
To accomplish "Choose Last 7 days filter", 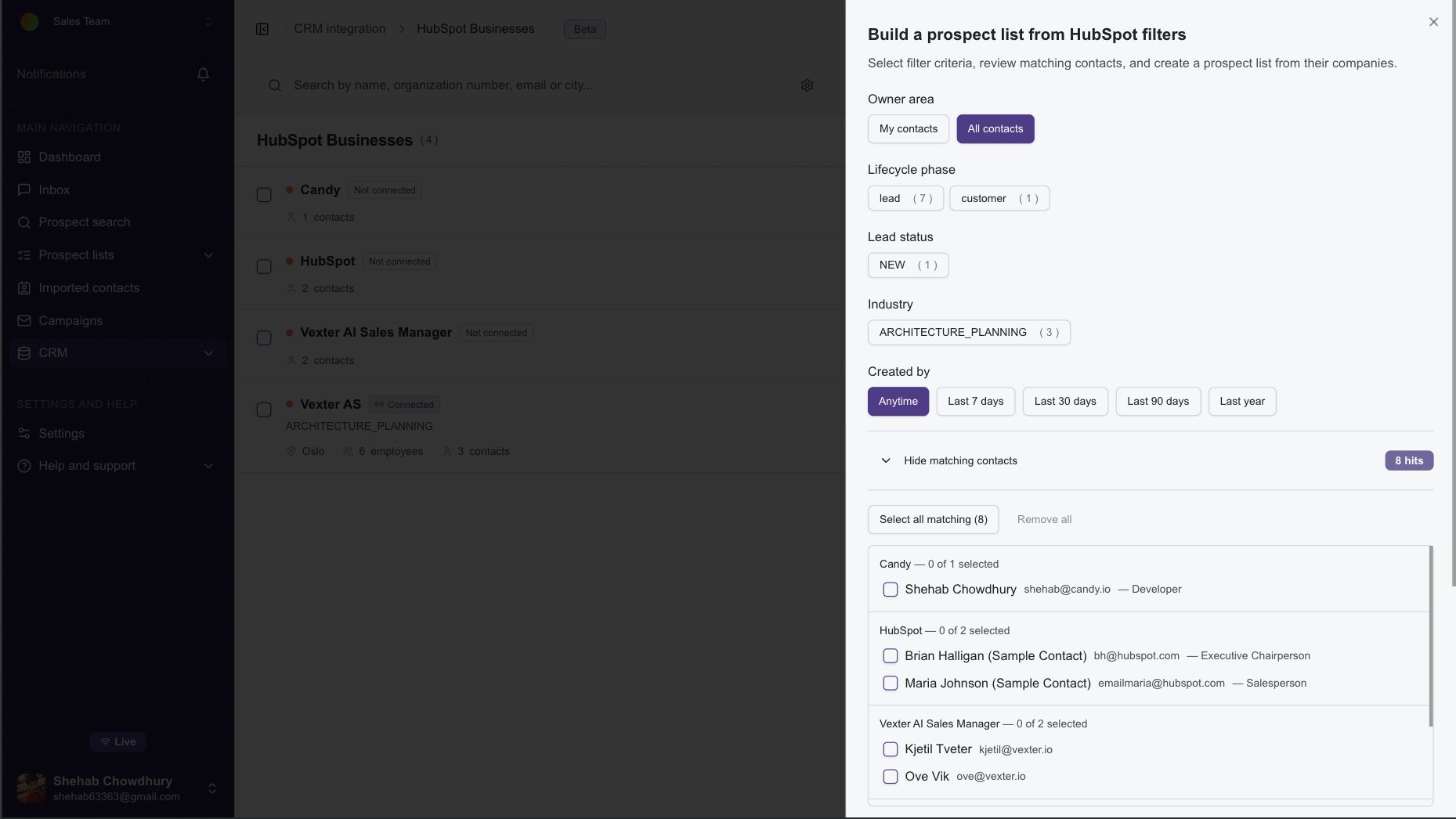I will (976, 402).
